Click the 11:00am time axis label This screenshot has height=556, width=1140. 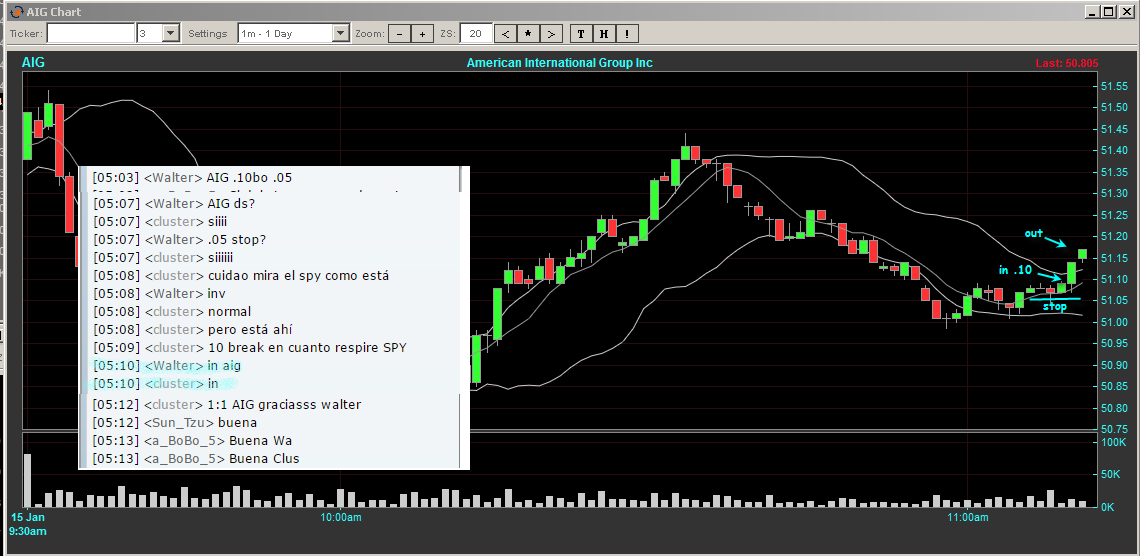click(x=968, y=517)
